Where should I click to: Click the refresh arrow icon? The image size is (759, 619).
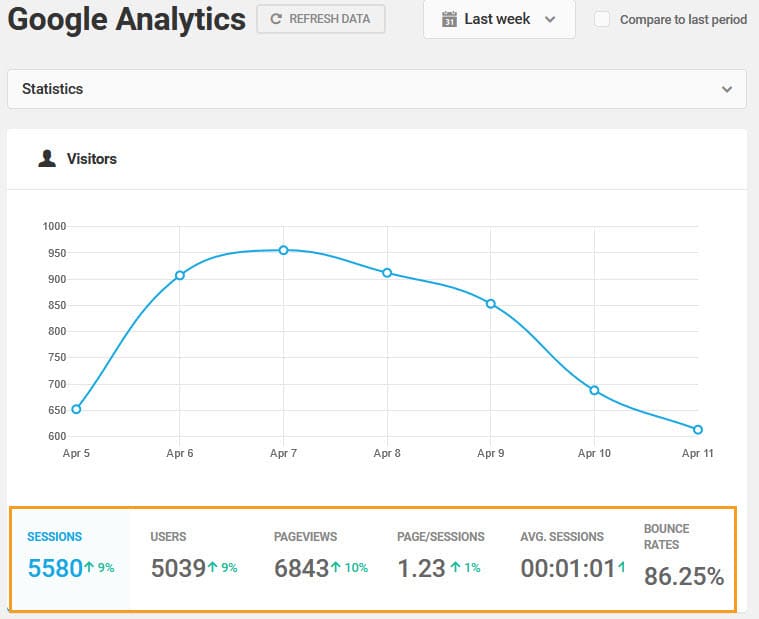tap(276, 19)
